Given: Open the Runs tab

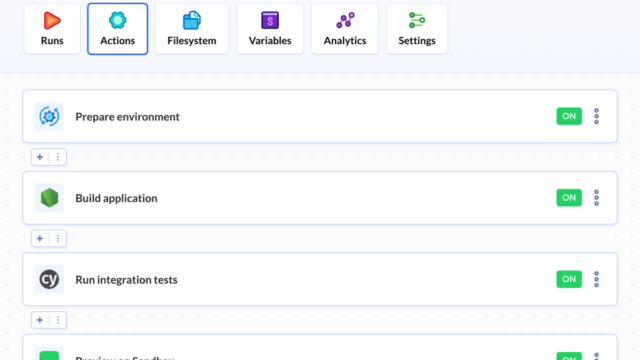Looking at the screenshot, I should coord(52,29).
